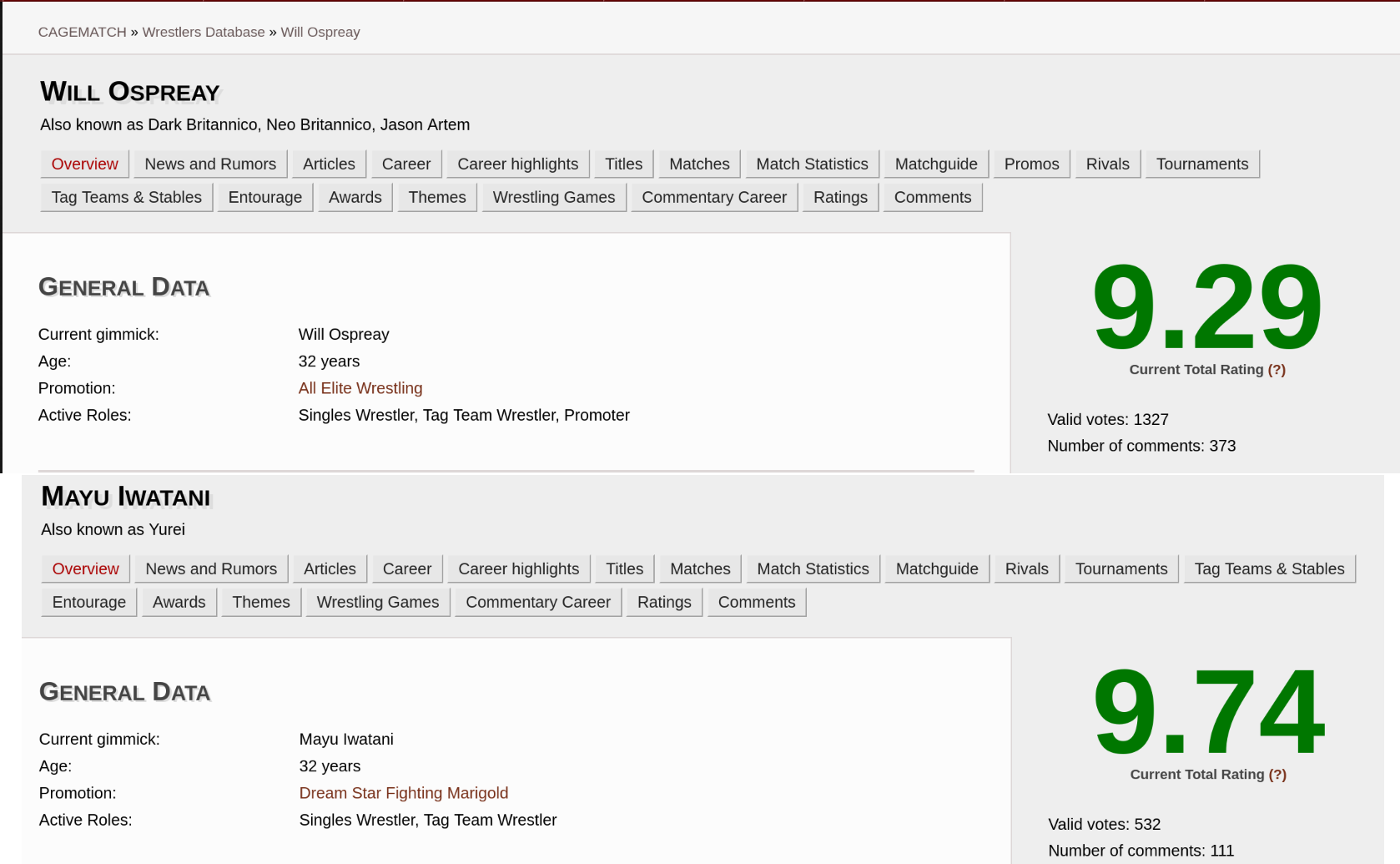The image size is (1400, 864).
Task: Open Mayu Iwatani's Match Statistics tab
Action: pyautogui.click(x=813, y=568)
